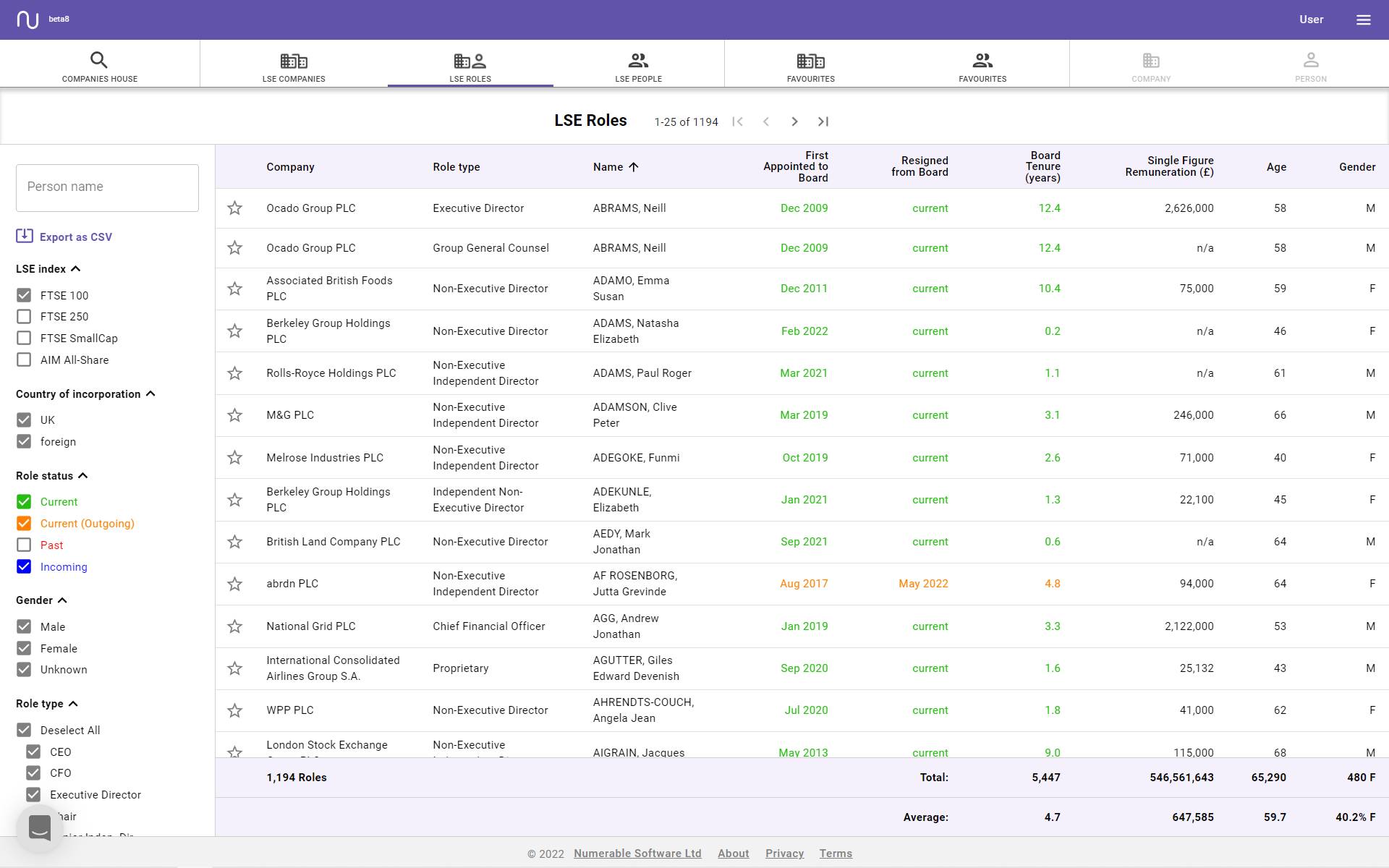Viewport: 1389px width, 868px height.
Task: Favourite the Melrose Industries PLC row
Action: (234, 458)
